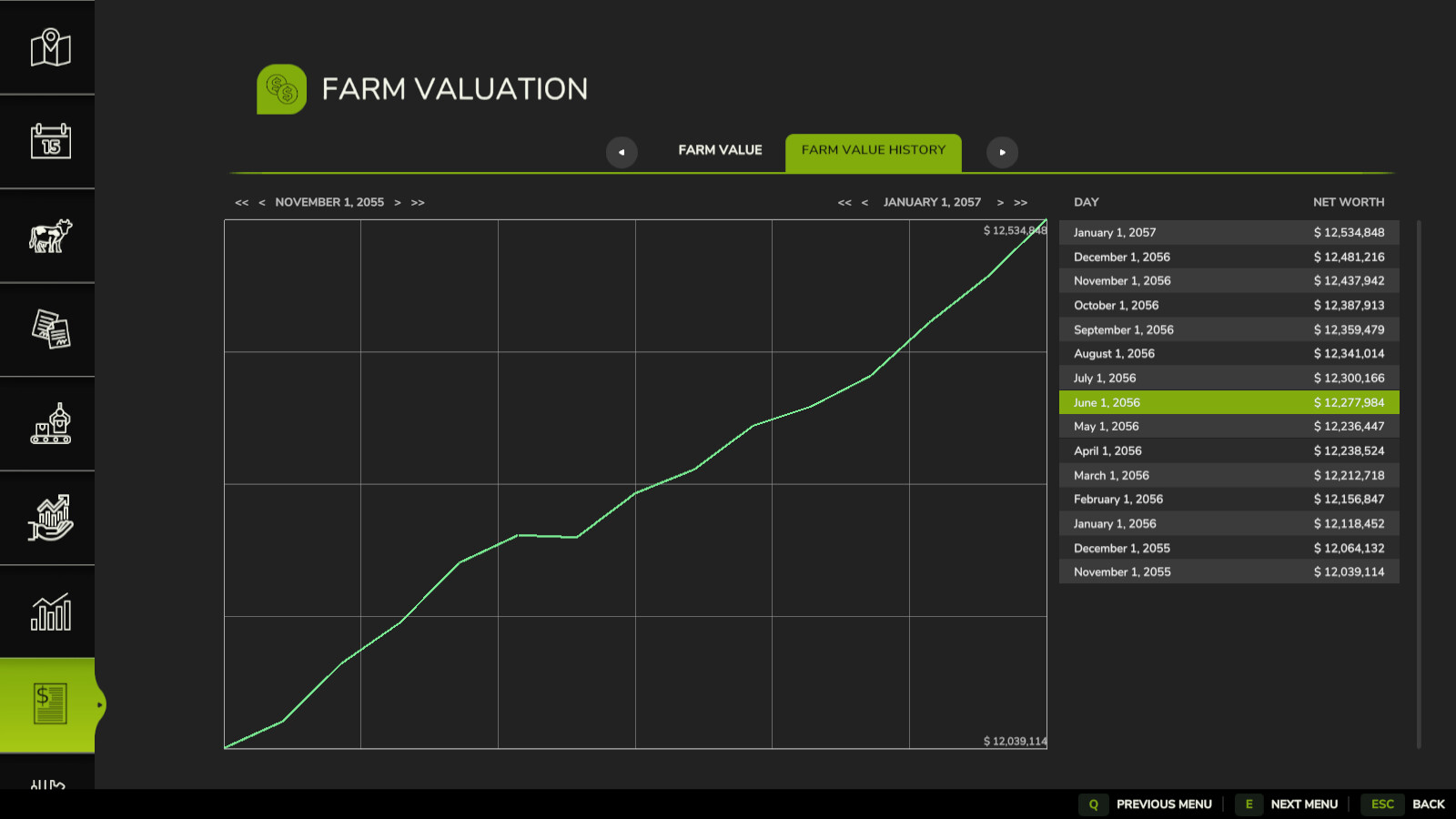Viewport: 1456px width, 819px height.
Task: Select the December 1, 2056 row
Action: 1229,257
